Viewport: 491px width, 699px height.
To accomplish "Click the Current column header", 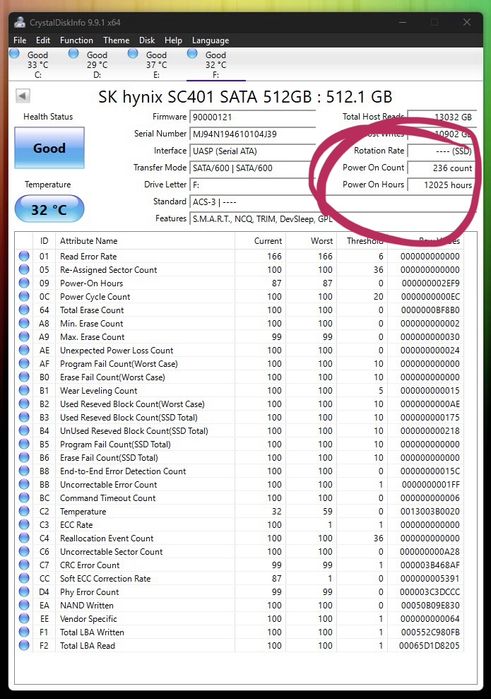I will coord(260,241).
